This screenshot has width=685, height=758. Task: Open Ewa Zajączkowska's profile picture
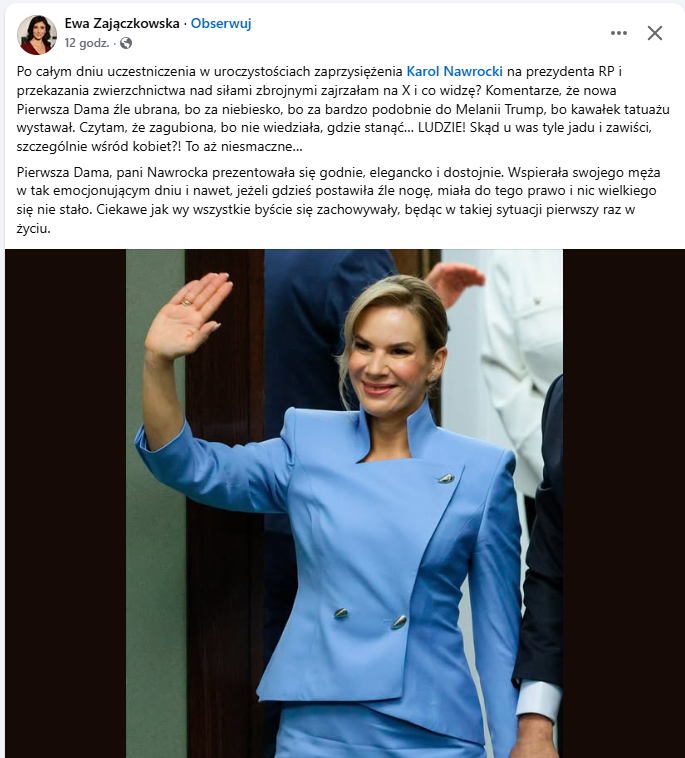click(x=37, y=34)
